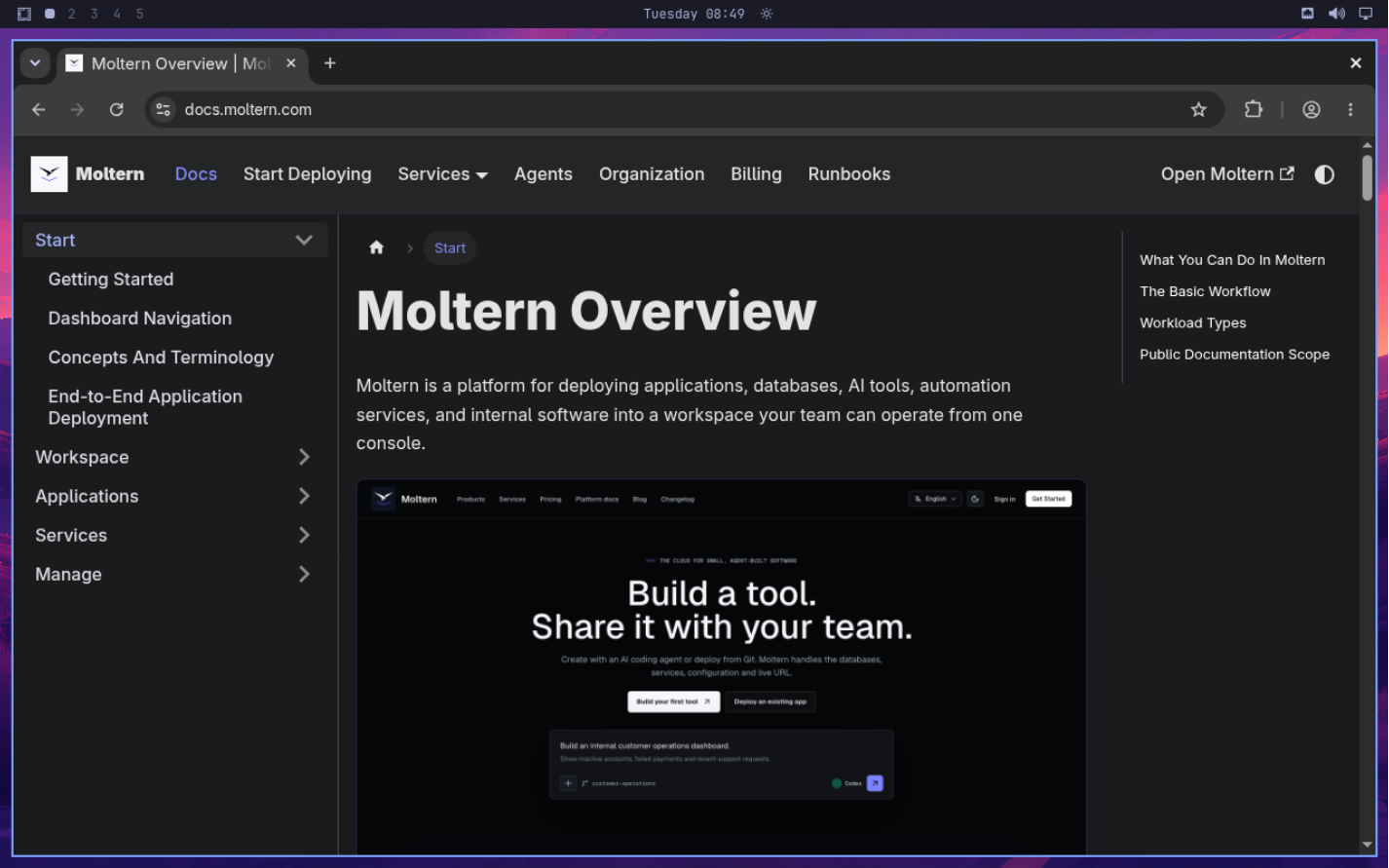Viewport: 1389px width, 868px height.
Task: Expand the Services sidebar section chevron
Action: (x=304, y=535)
